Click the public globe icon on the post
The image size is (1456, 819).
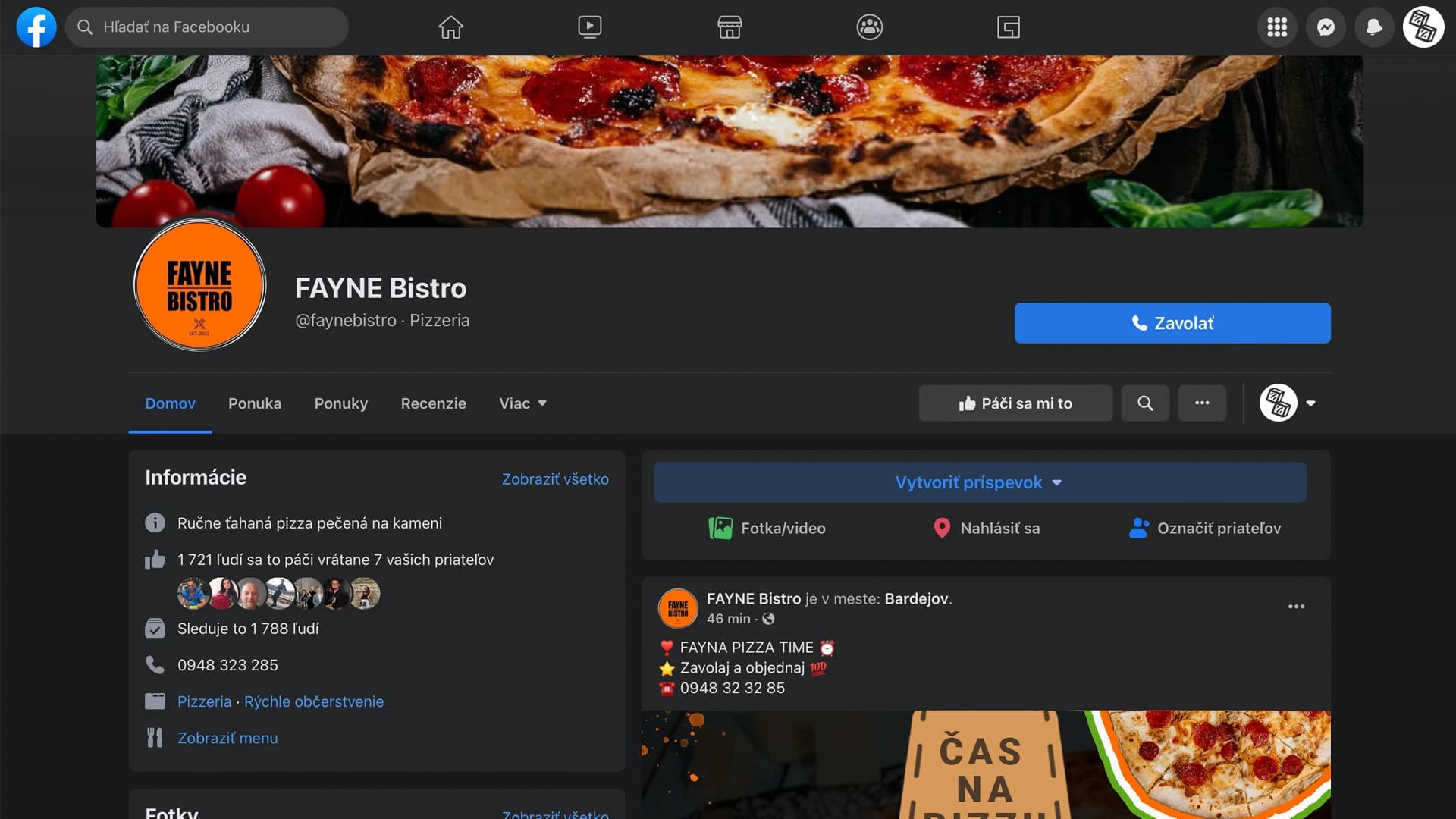768,619
